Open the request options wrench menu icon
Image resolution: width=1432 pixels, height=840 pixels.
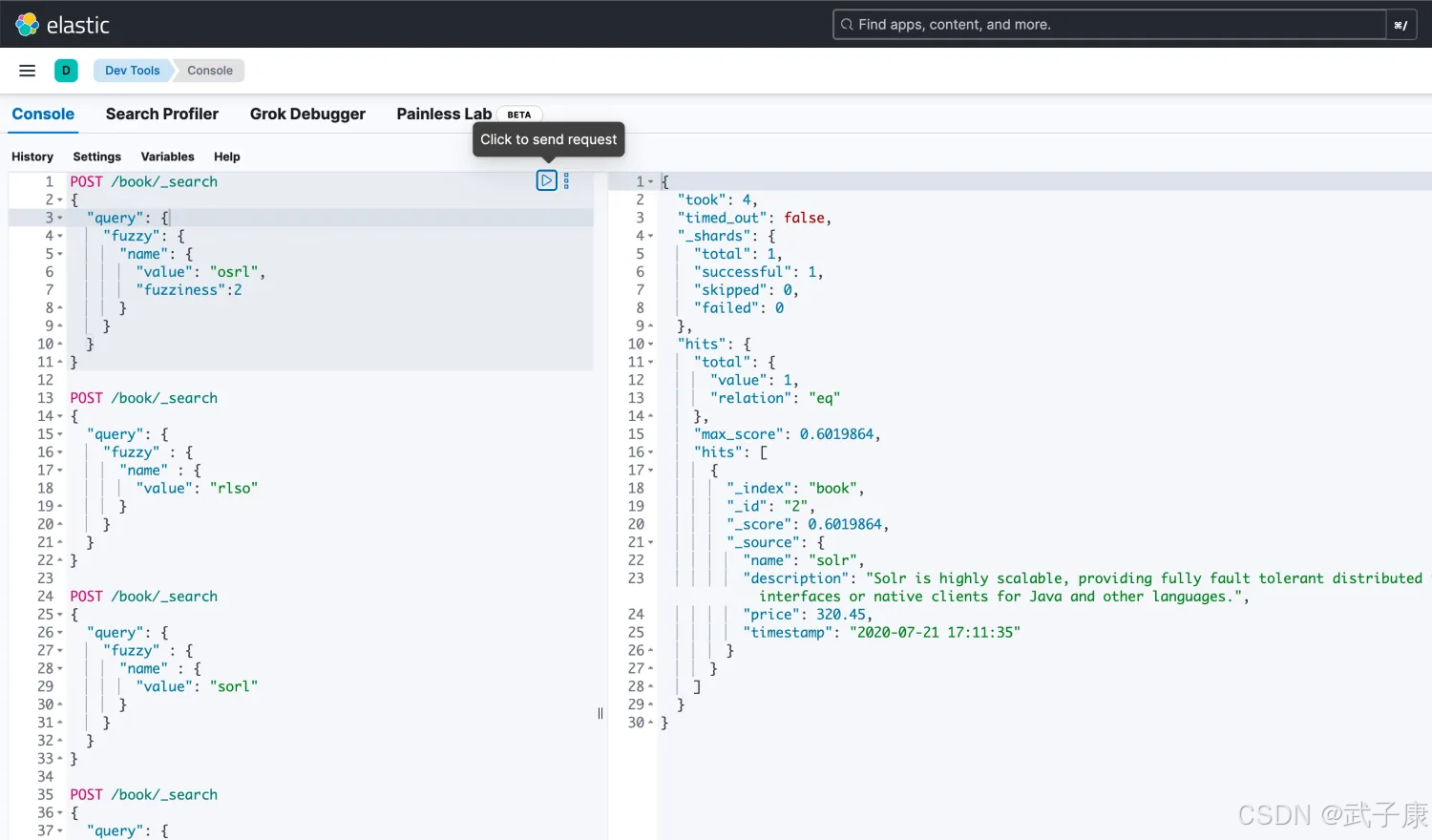[x=566, y=180]
